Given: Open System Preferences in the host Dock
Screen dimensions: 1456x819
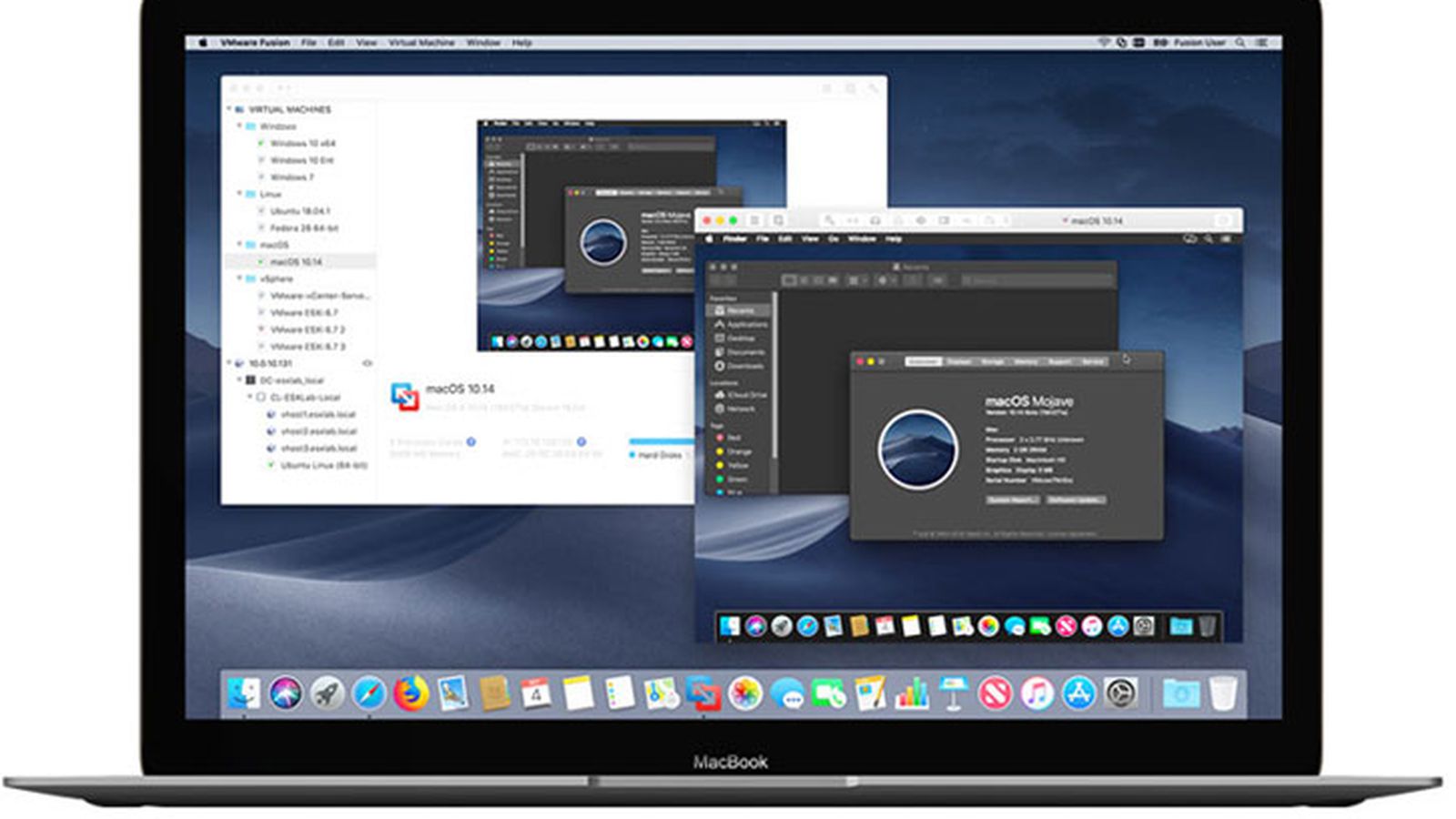Looking at the screenshot, I should (1120, 693).
